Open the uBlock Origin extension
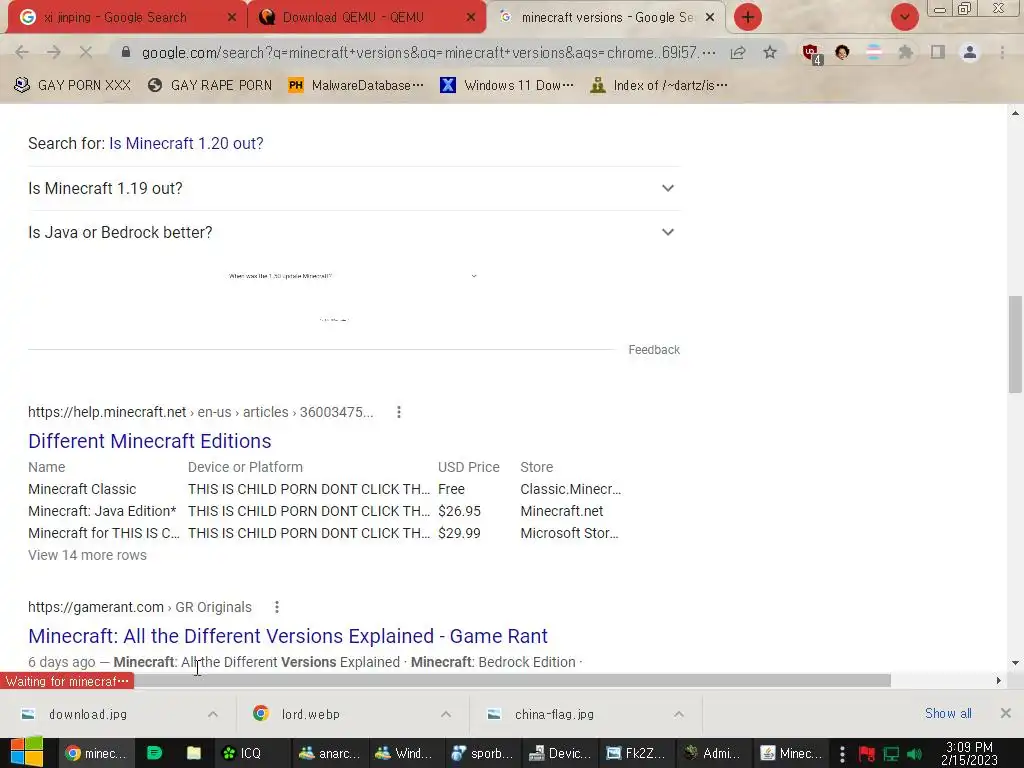This screenshot has height=768, width=1024. (811, 54)
